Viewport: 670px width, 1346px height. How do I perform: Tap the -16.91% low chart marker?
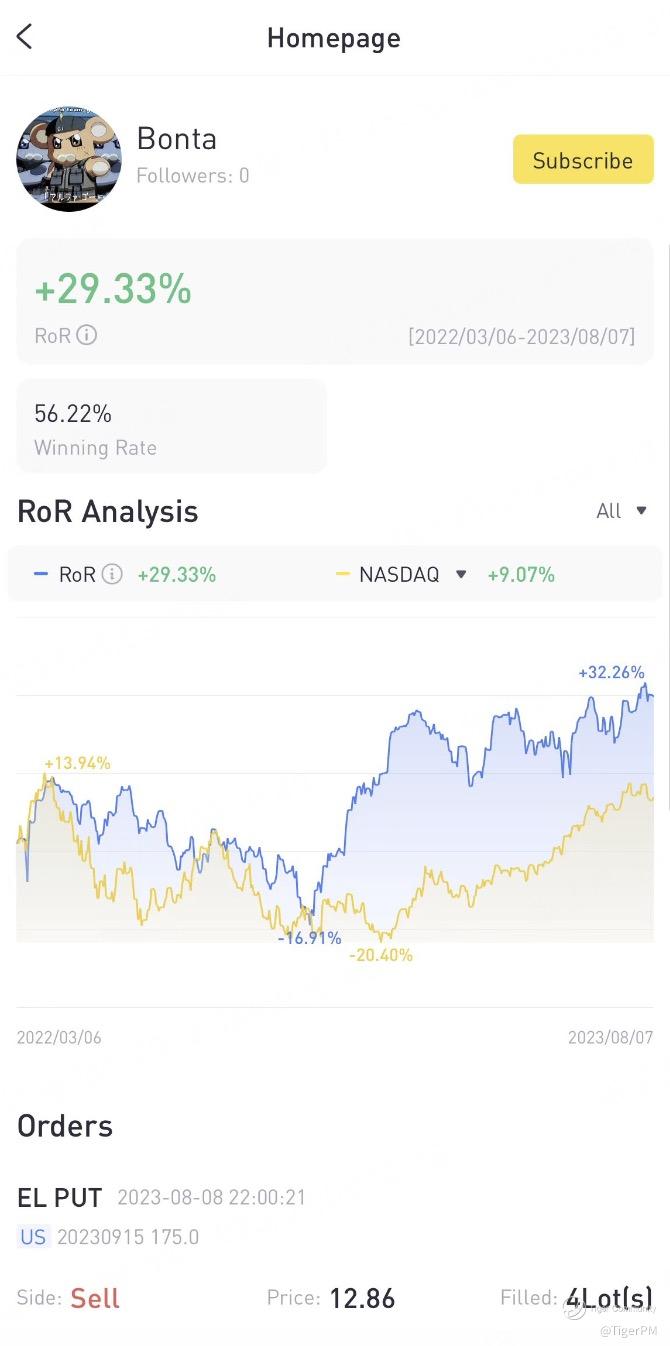tap(309, 938)
